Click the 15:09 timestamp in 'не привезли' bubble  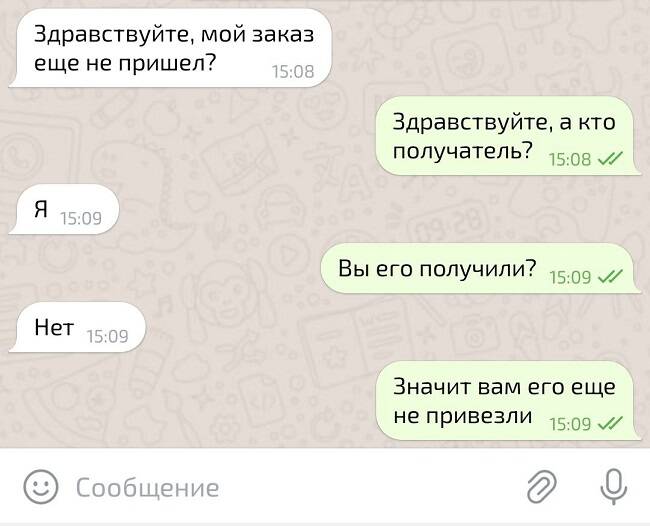570,424
